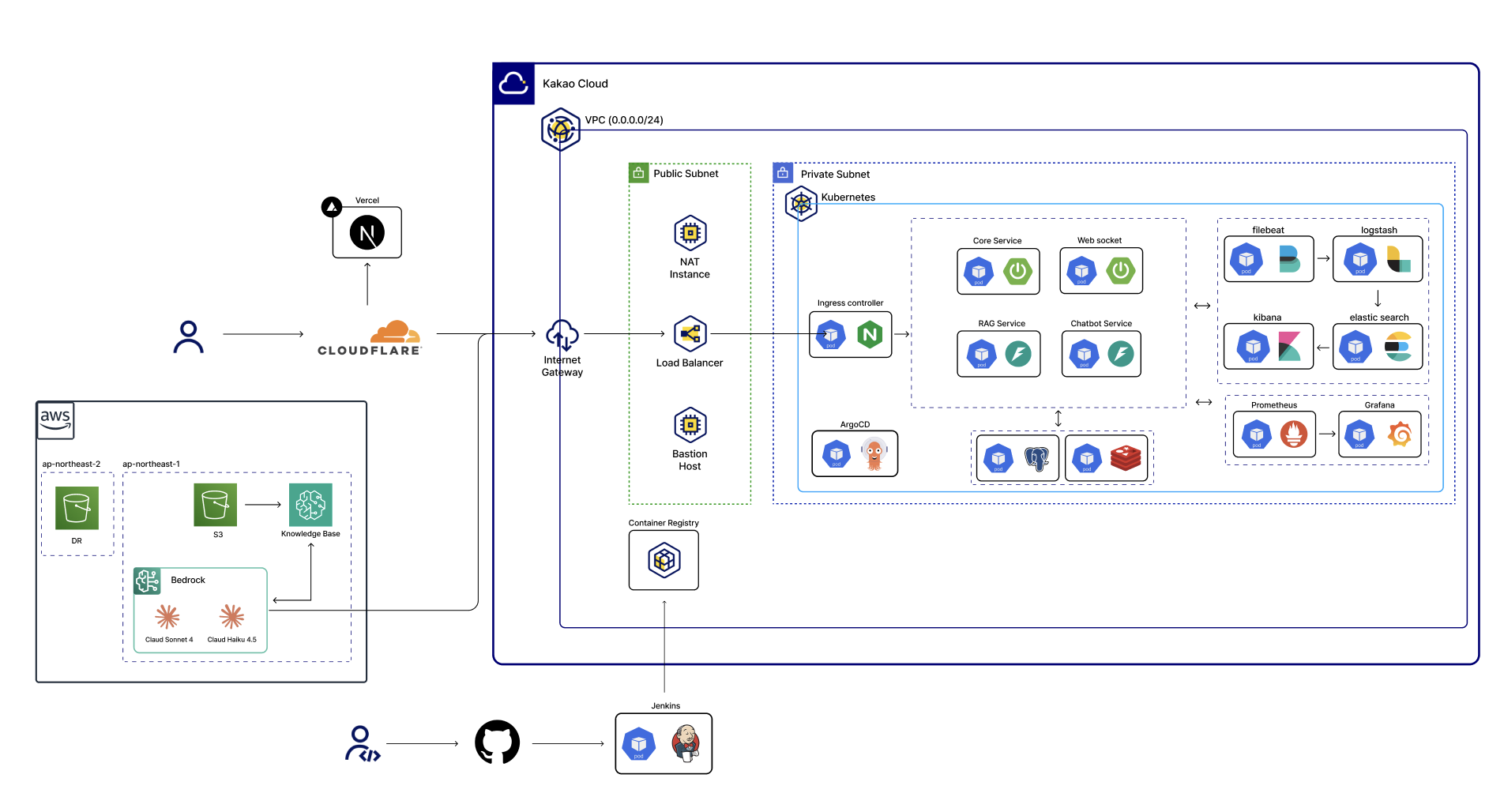Click the VPC hexagon icon
The height and width of the screenshot is (812, 1504).
[x=561, y=130]
